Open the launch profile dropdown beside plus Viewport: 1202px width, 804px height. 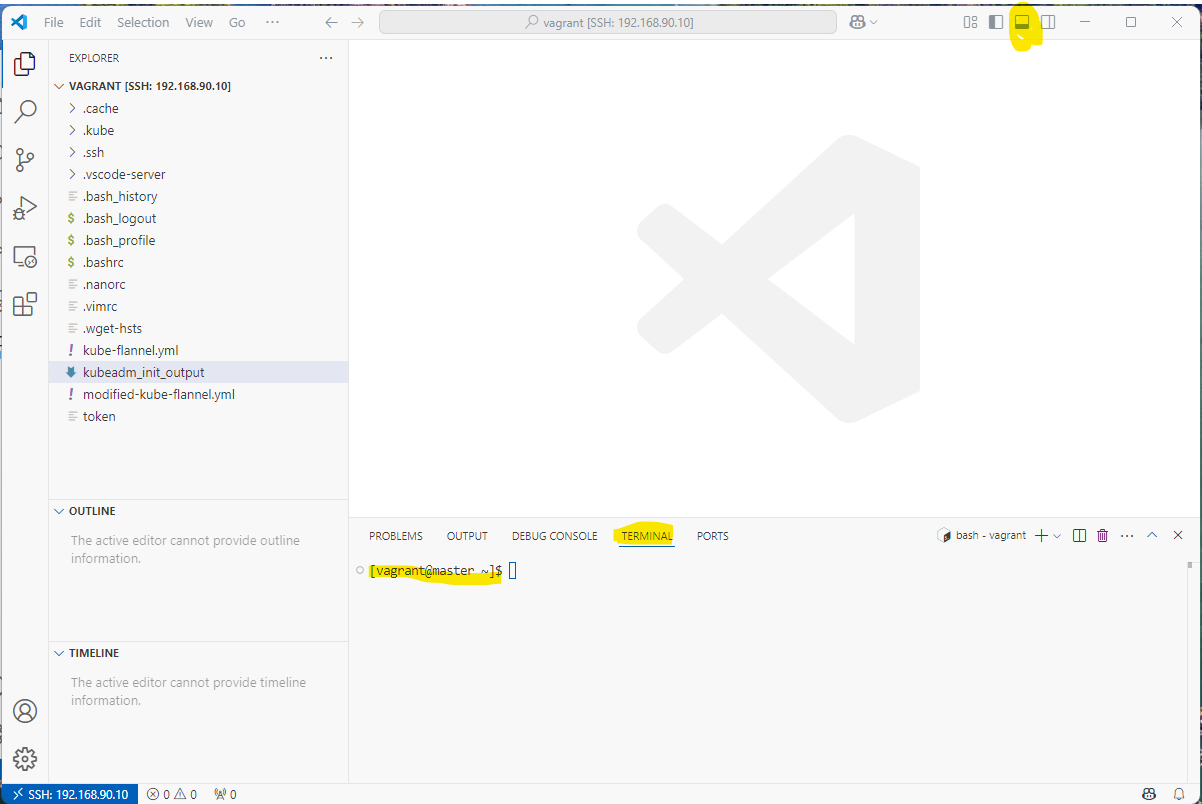1057,536
